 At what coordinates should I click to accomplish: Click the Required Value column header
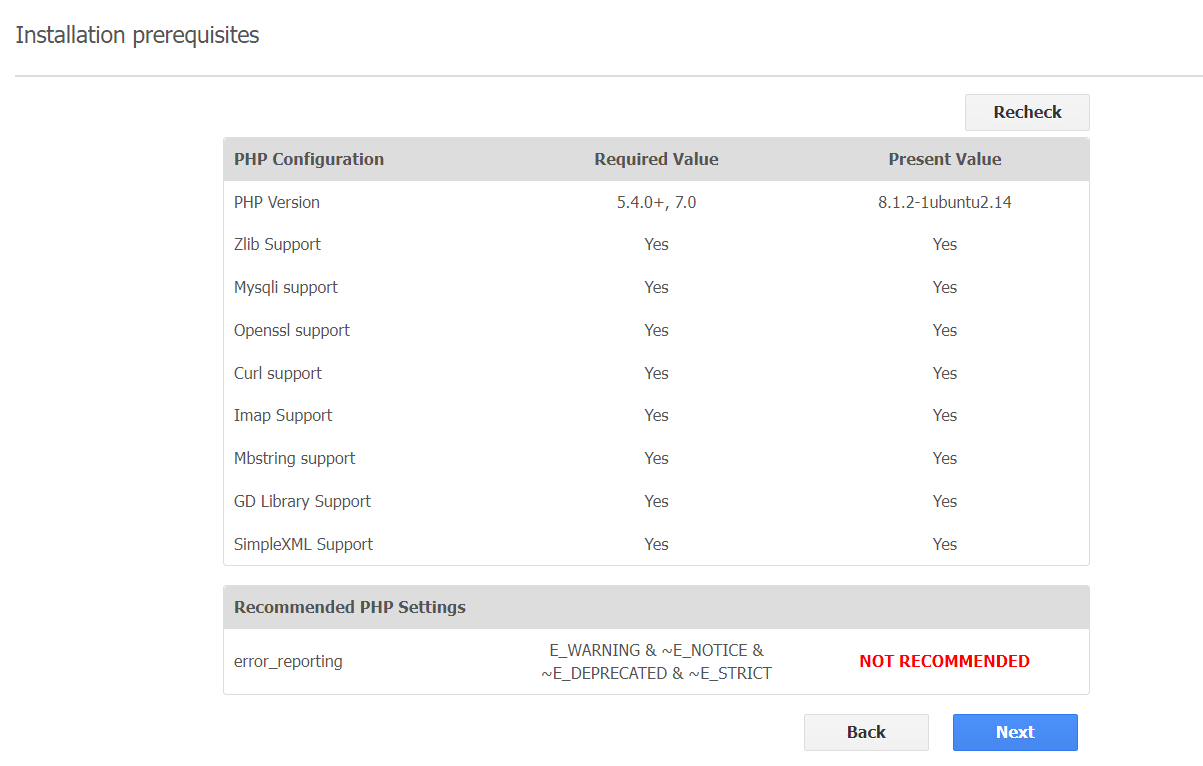[656, 159]
